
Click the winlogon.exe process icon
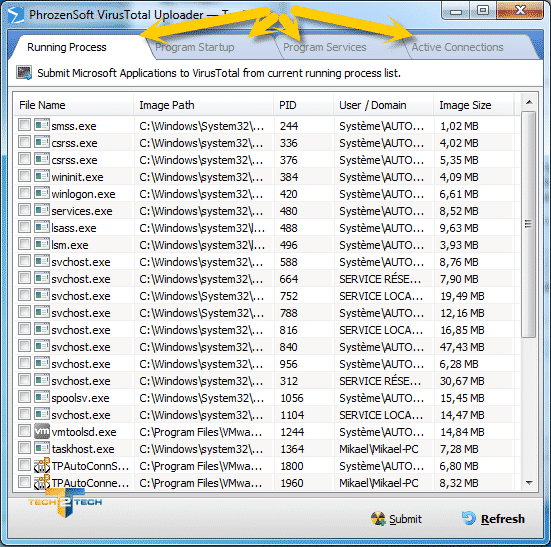tap(42, 193)
